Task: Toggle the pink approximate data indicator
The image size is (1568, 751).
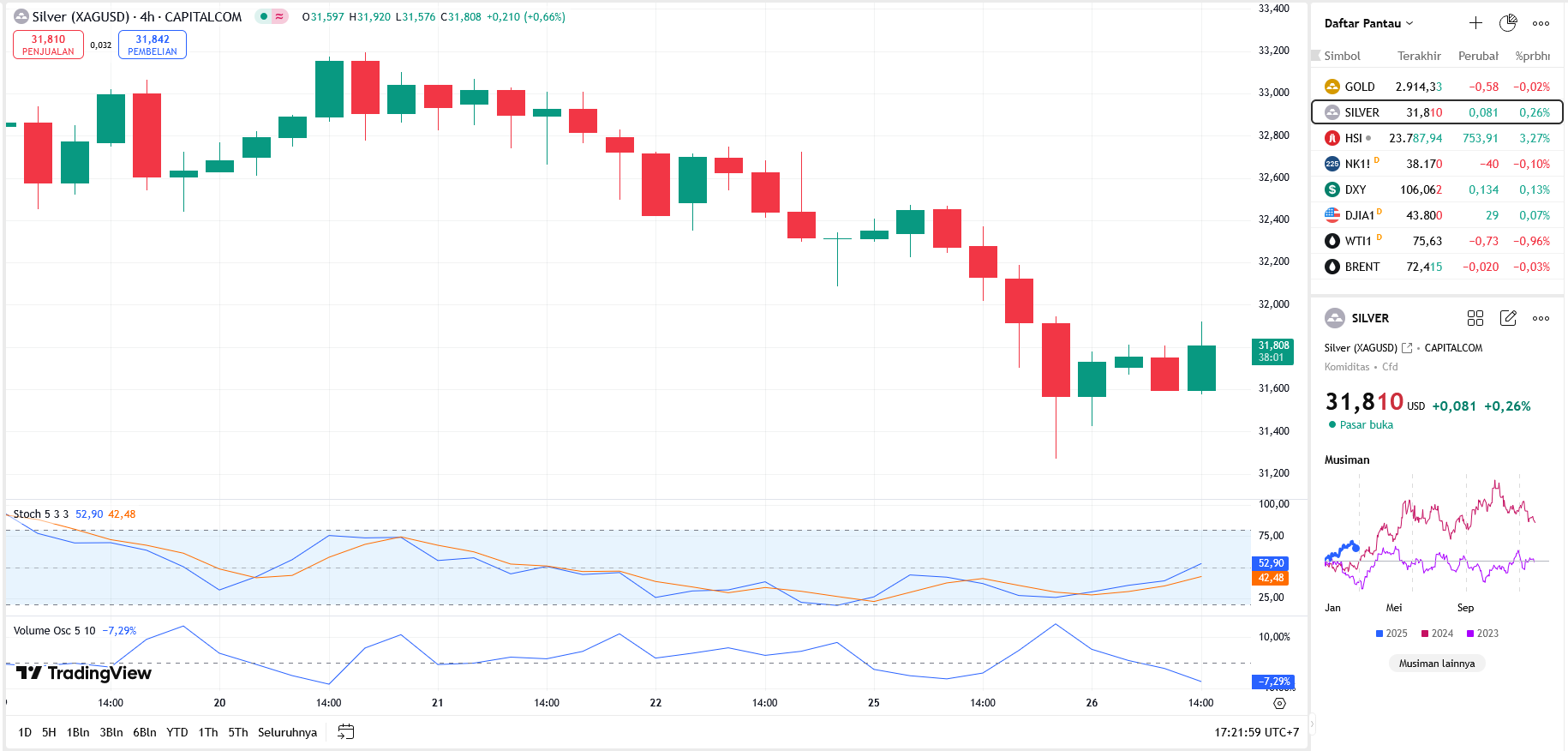Action: 279,16
